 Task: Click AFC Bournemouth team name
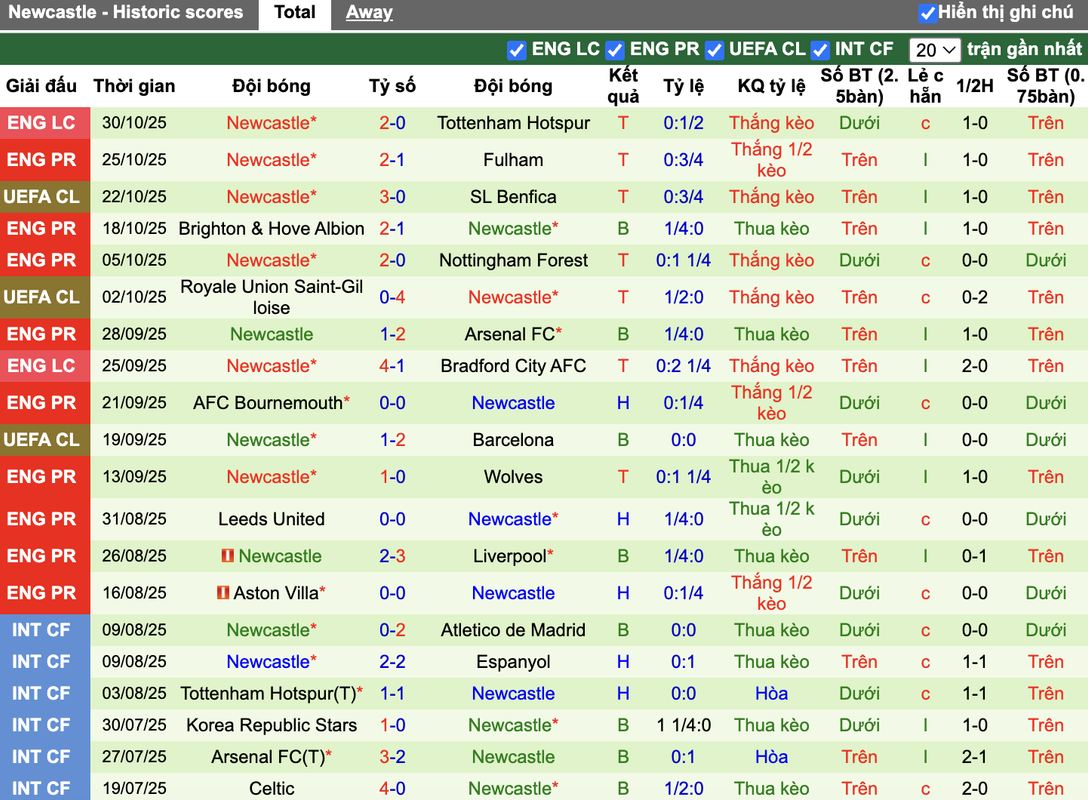[x=268, y=403]
